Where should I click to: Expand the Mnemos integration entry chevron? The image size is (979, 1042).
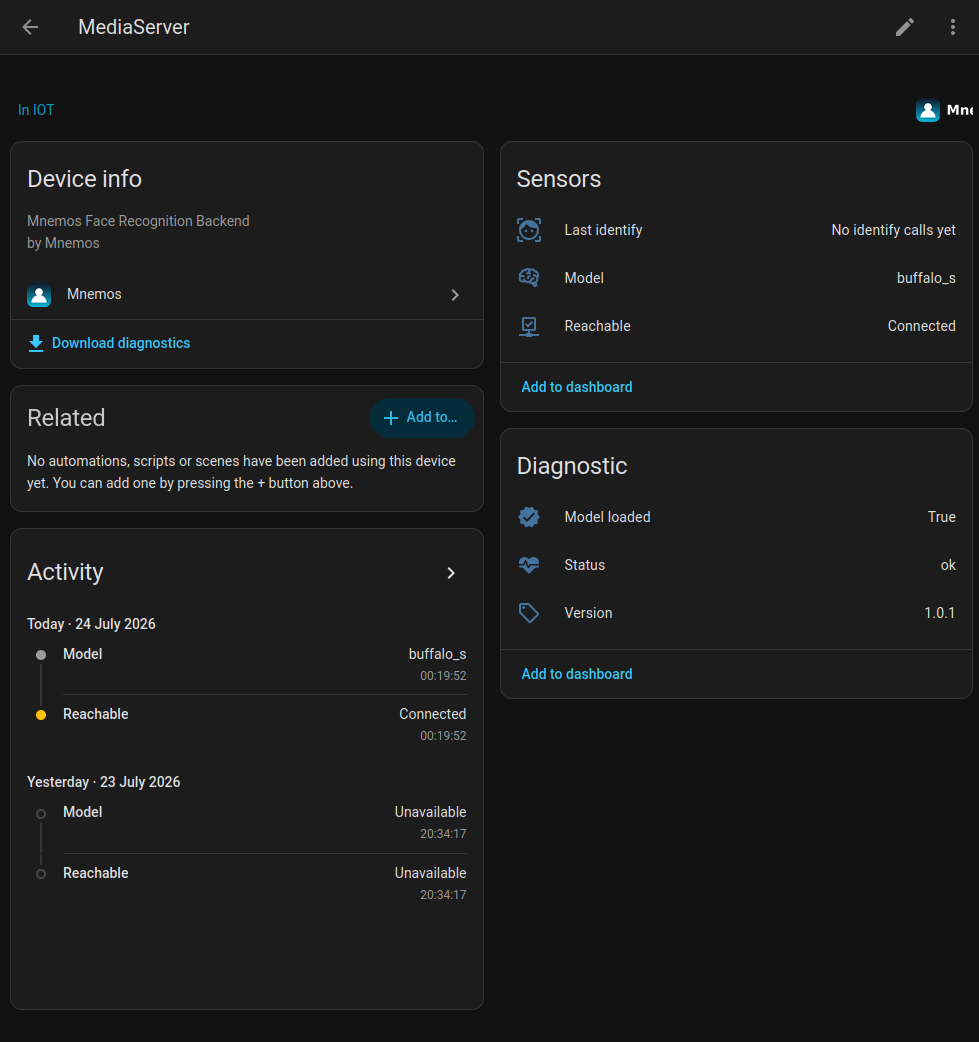click(x=455, y=295)
